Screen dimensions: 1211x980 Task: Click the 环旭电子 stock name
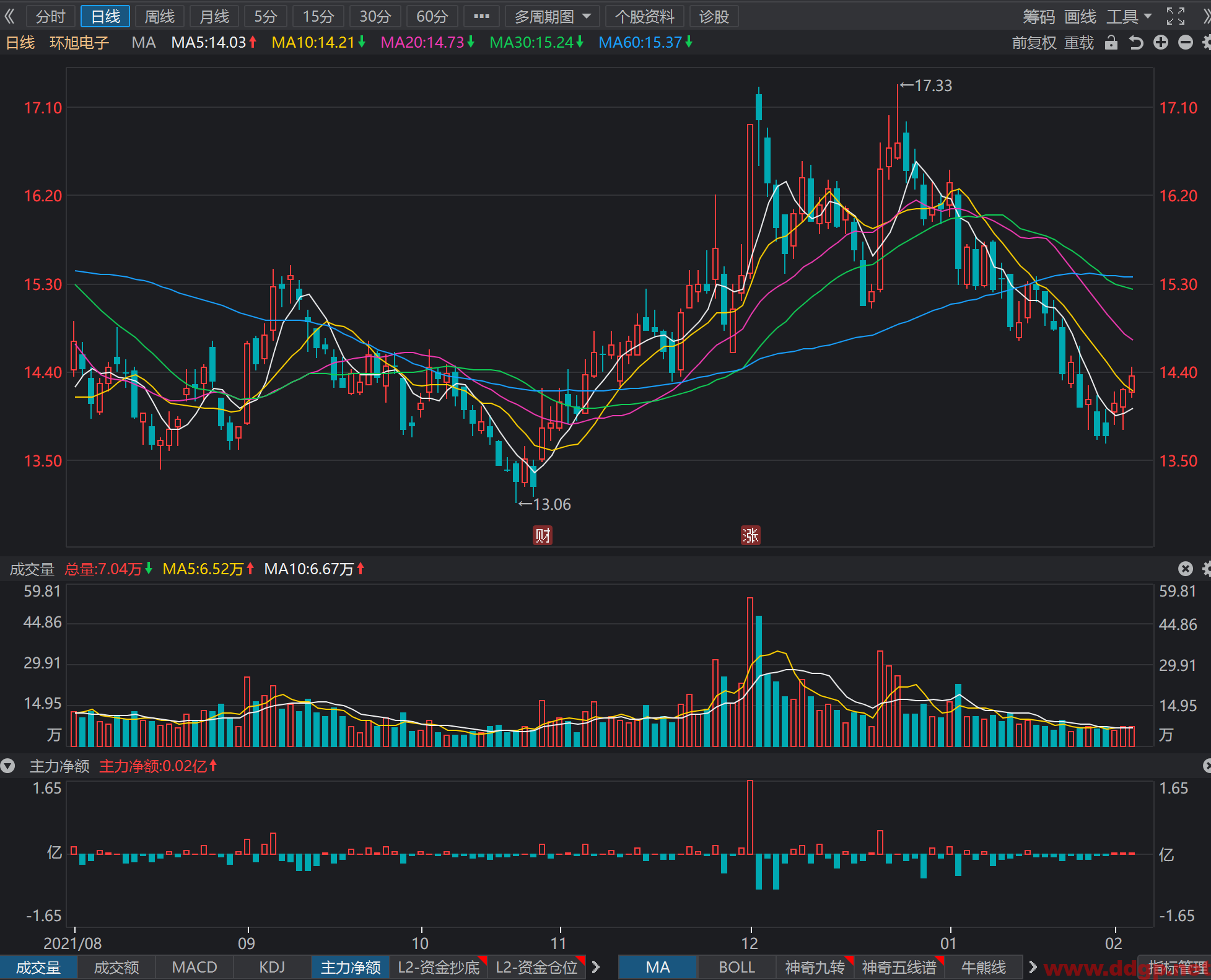coord(79,43)
